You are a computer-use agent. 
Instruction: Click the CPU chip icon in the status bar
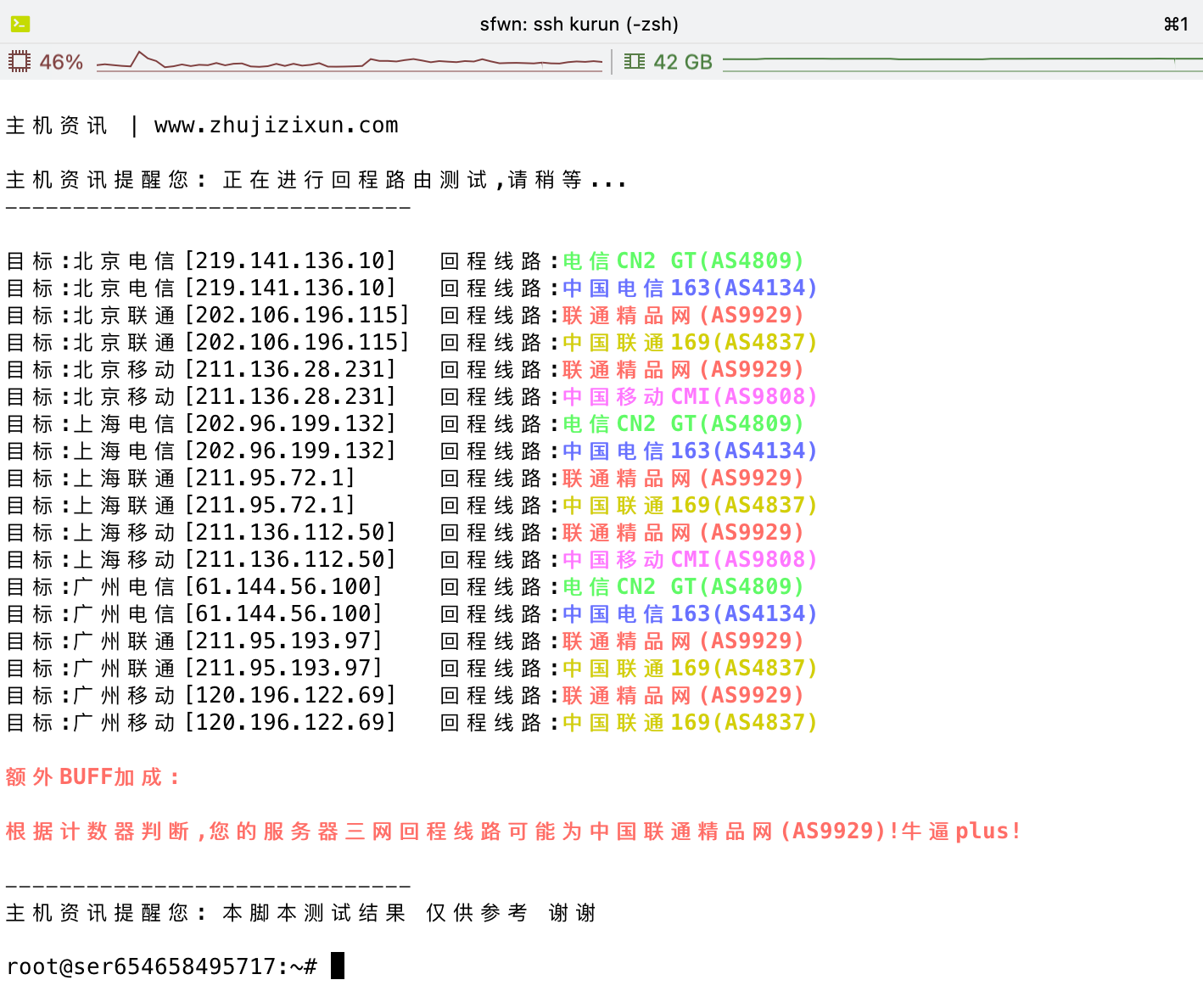point(19,62)
